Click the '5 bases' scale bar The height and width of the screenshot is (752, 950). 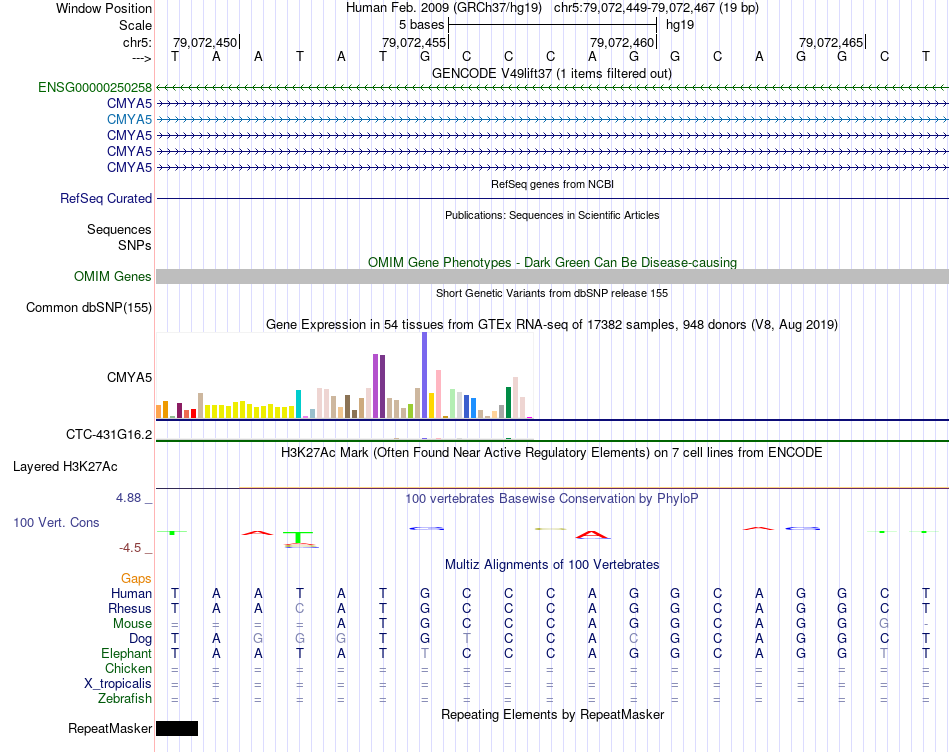[x=552, y=25]
